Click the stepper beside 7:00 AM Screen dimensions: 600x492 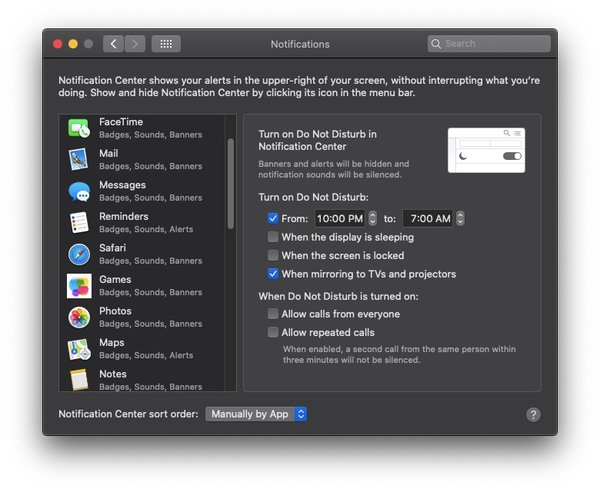pos(460,218)
